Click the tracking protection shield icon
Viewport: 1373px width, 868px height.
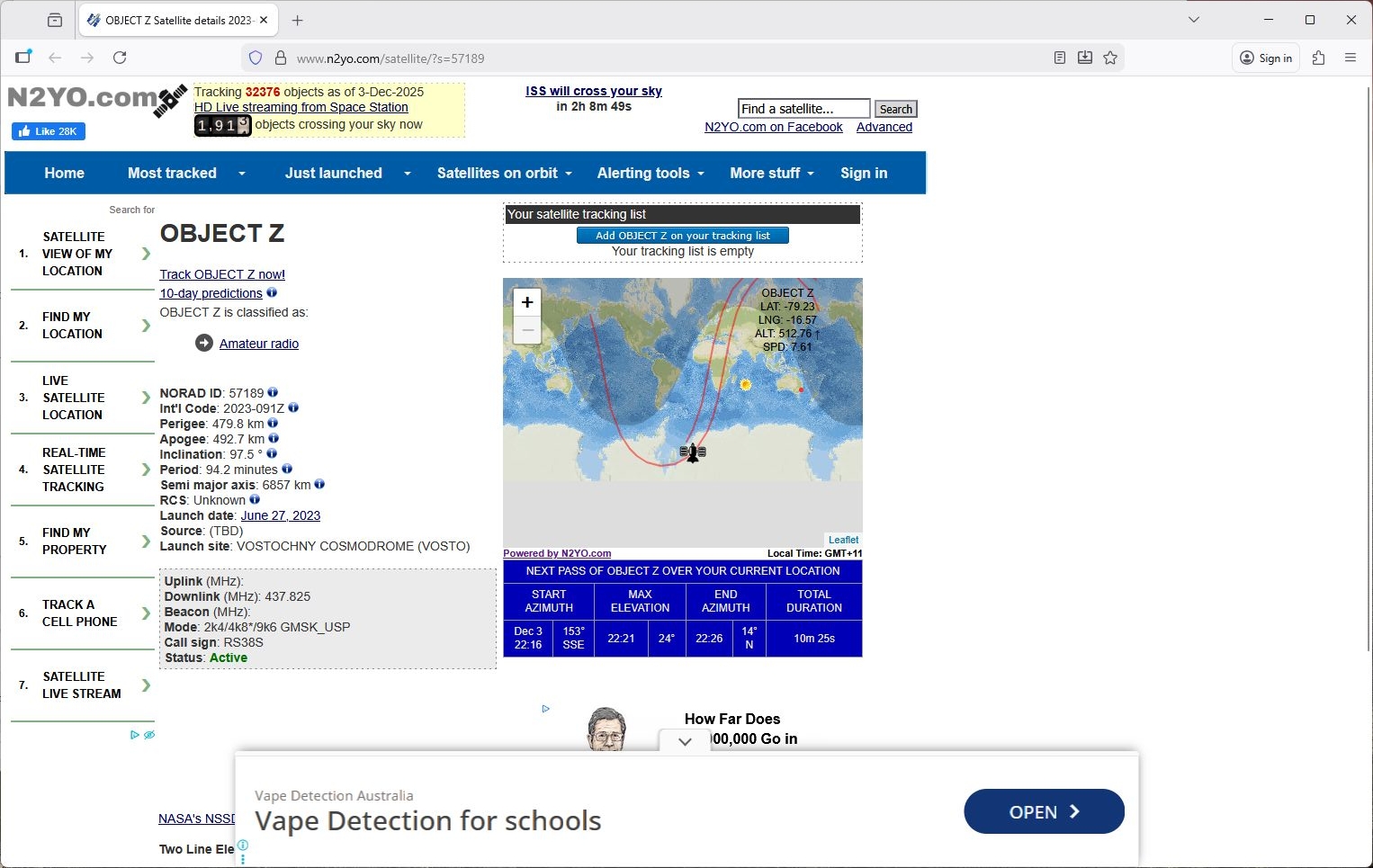pos(256,58)
